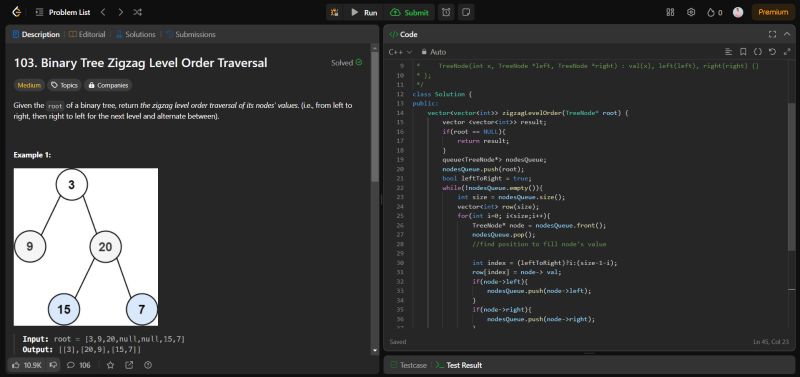This screenshot has height=377, width=800.
Task: Click the Code panel title tab
Action: [403, 34]
